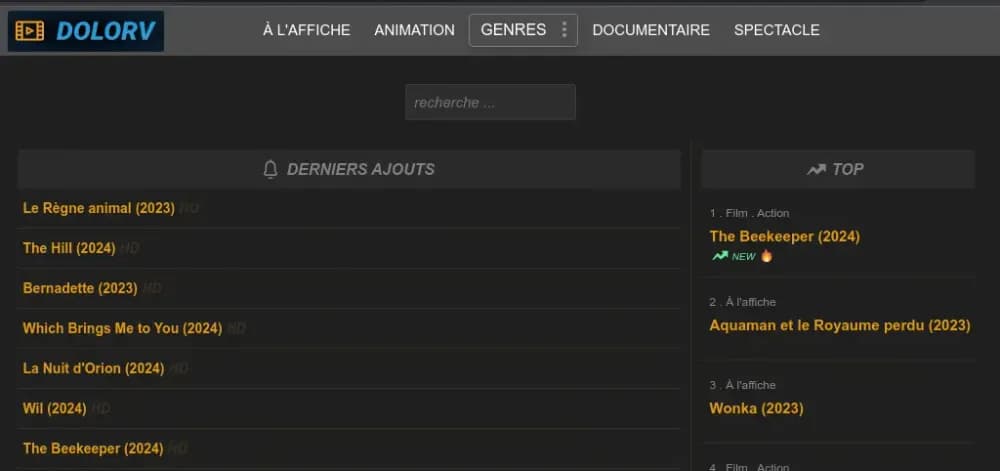
Task: Open La Nuit d'Orion (2024)
Action: [94, 368]
